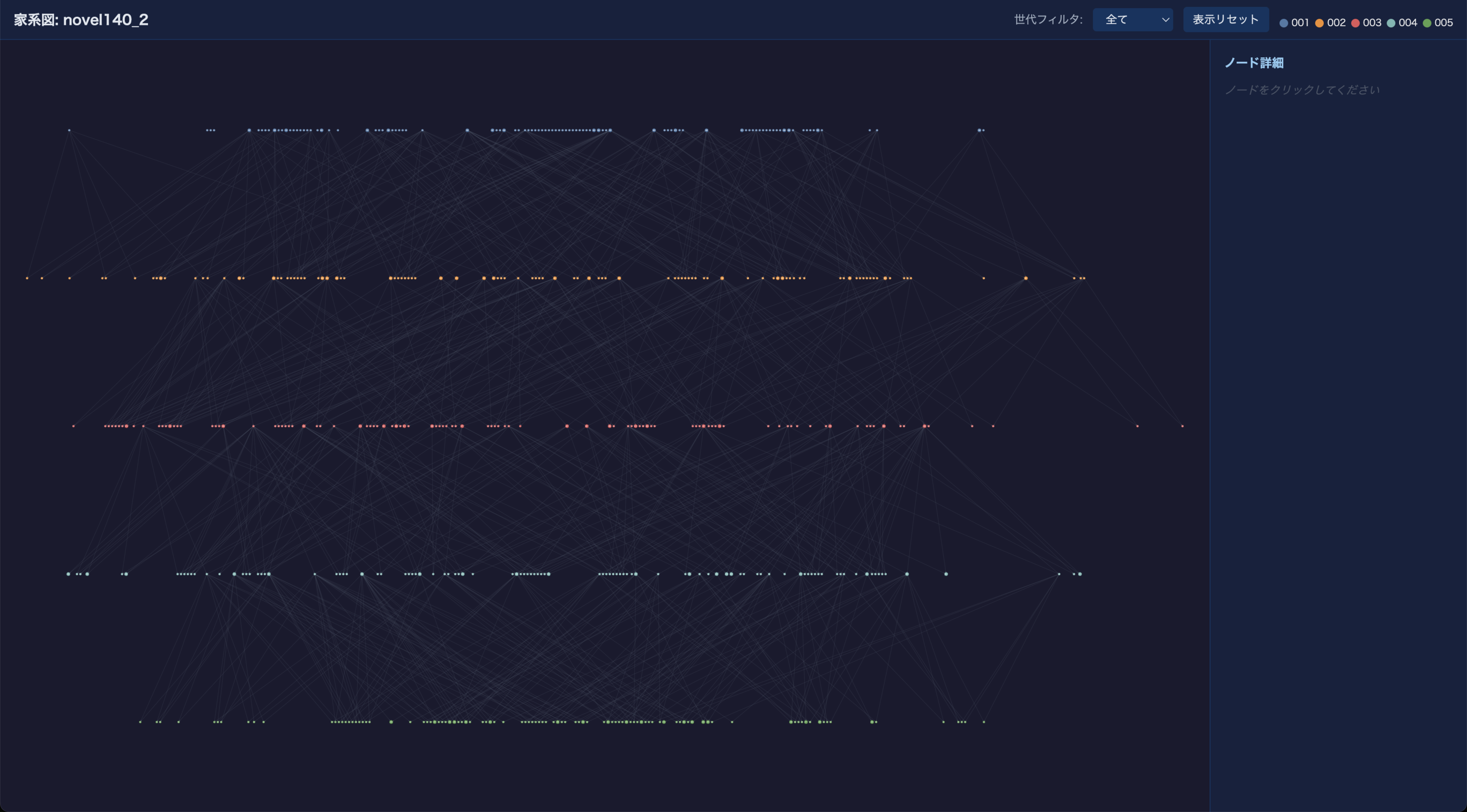This screenshot has height=812, width=1467.
Task: Select the leftmost orange node in second row
Action: (x=27, y=279)
